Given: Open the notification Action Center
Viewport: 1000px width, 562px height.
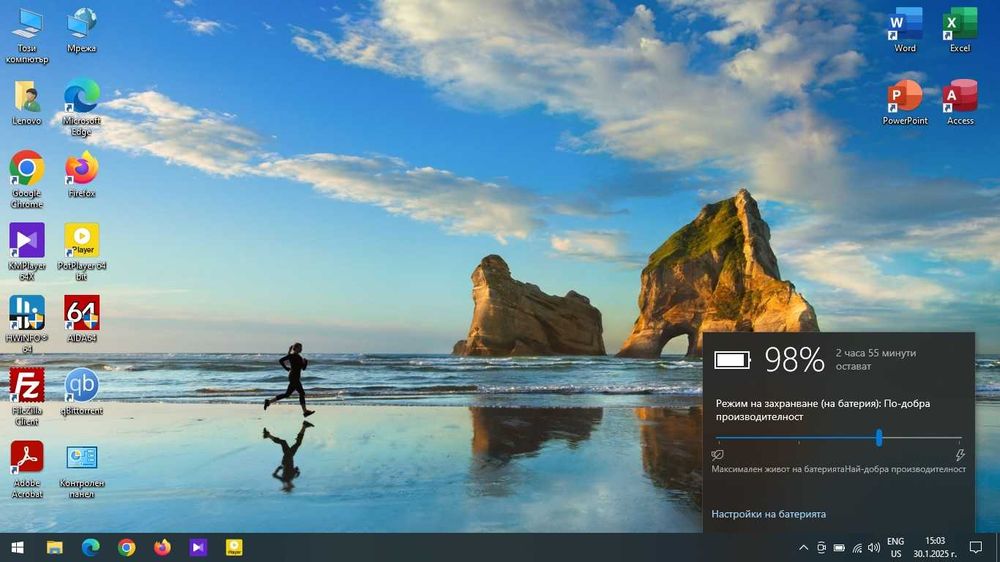Looking at the screenshot, I should coord(975,547).
